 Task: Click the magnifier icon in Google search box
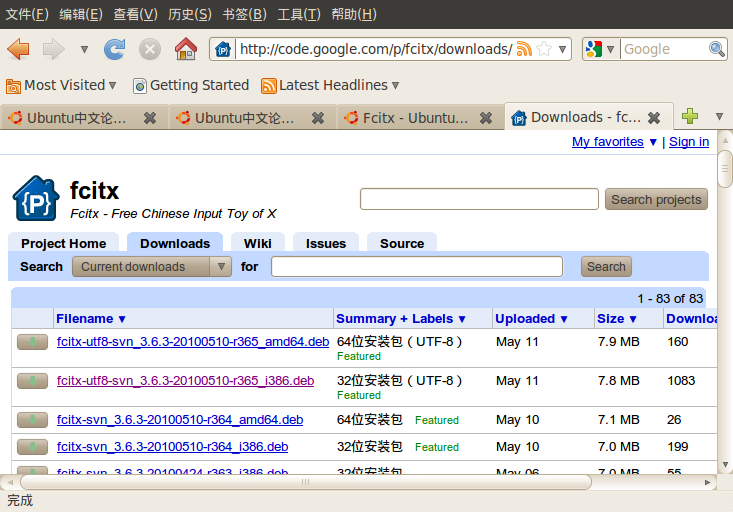click(x=716, y=49)
